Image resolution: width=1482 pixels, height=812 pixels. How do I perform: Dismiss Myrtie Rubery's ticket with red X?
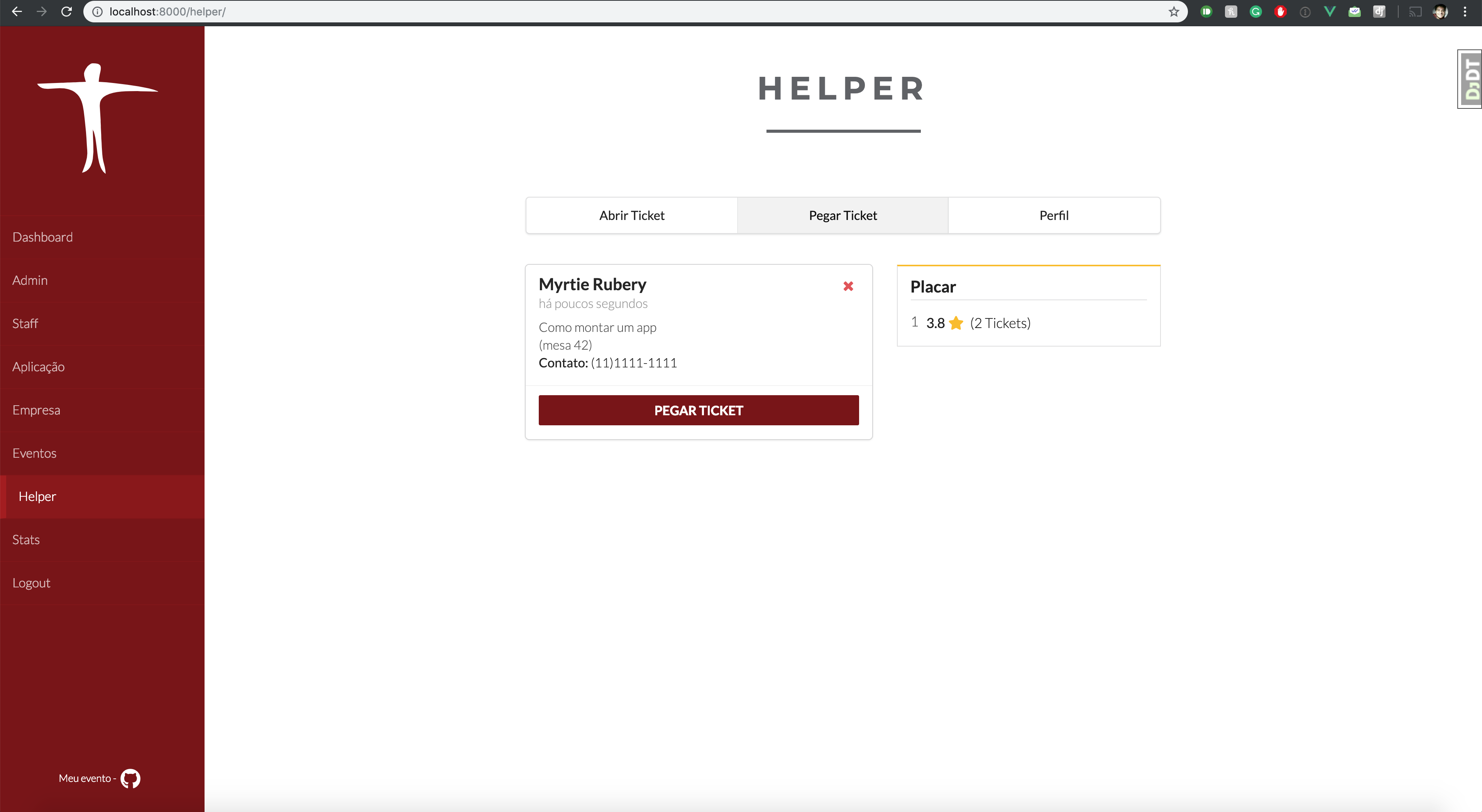pos(848,286)
